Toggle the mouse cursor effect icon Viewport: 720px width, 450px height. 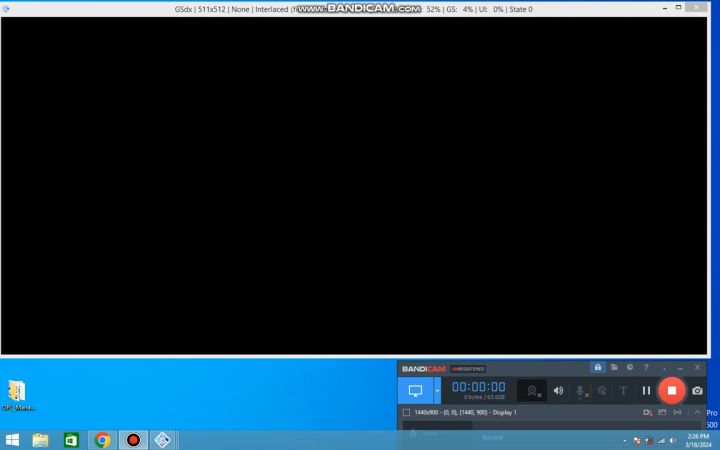pyautogui.click(x=602, y=390)
